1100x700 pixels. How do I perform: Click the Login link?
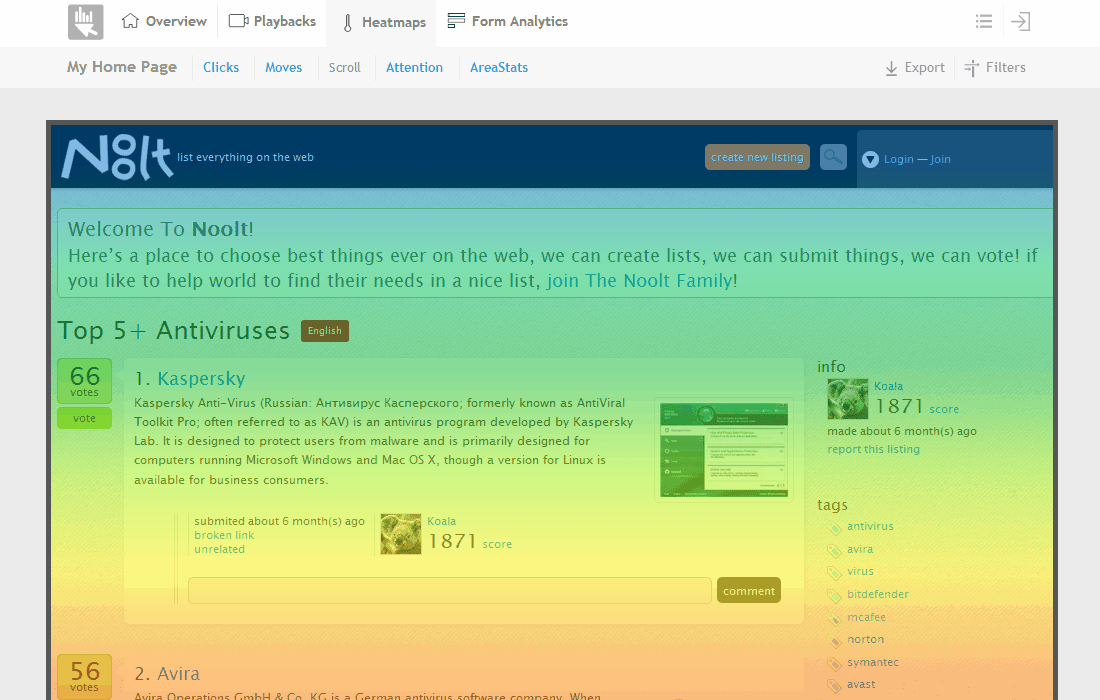coord(899,159)
